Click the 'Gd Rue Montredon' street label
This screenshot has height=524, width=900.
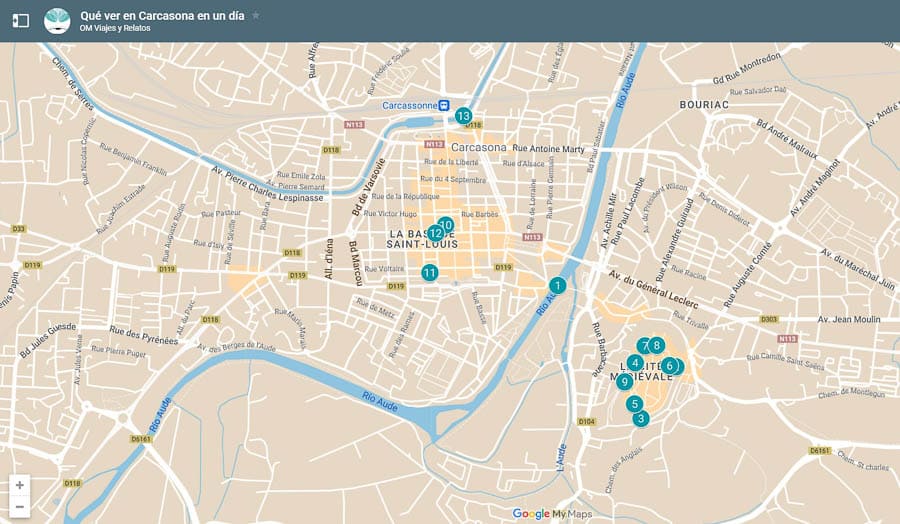[x=747, y=68]
